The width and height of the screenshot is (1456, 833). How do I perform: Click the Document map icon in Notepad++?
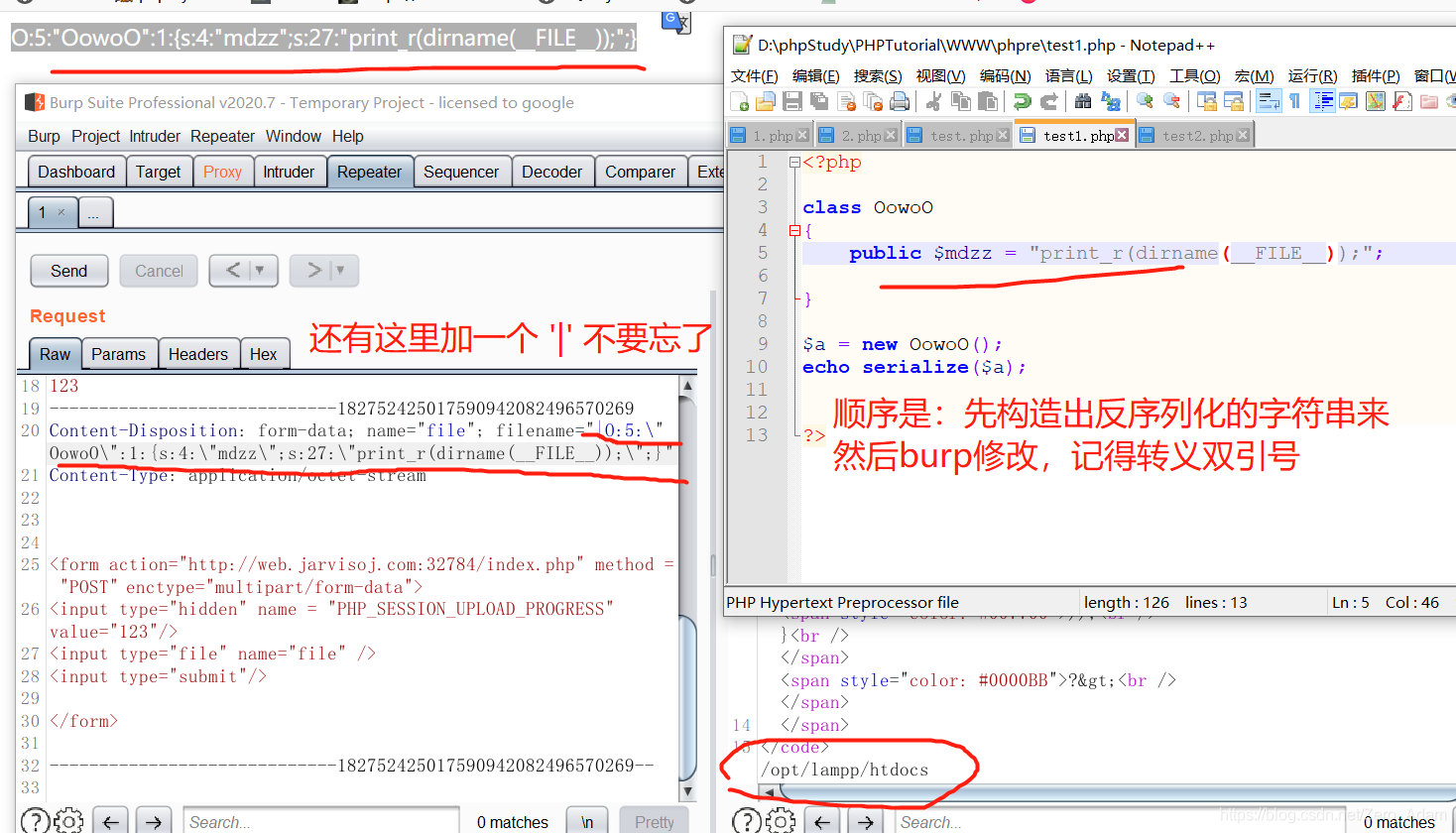1376,101
